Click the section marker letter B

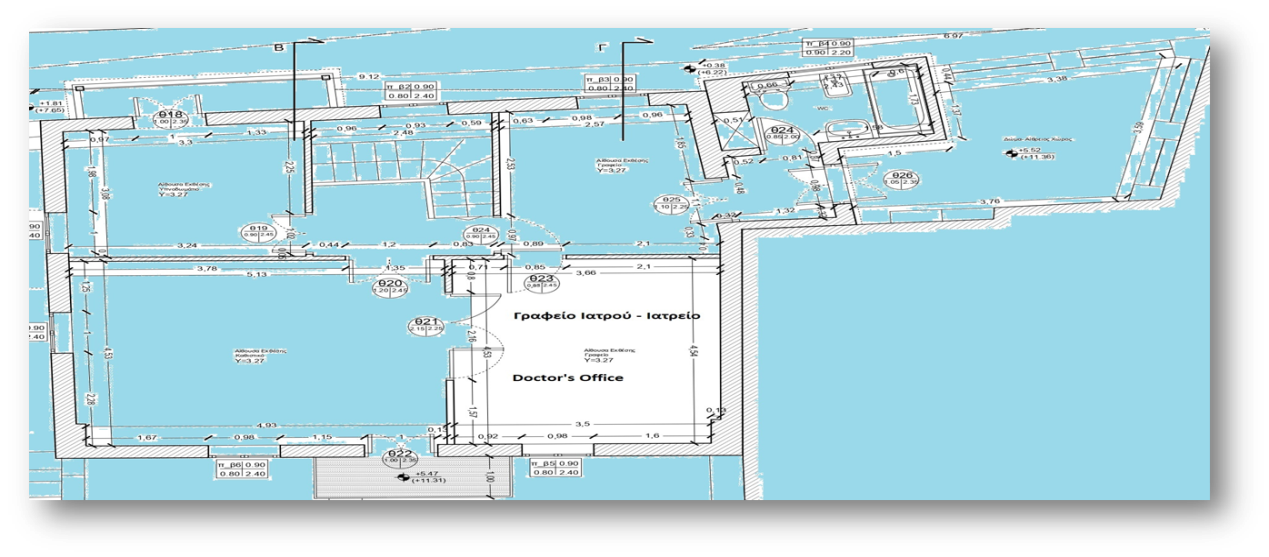pos(278,46)
